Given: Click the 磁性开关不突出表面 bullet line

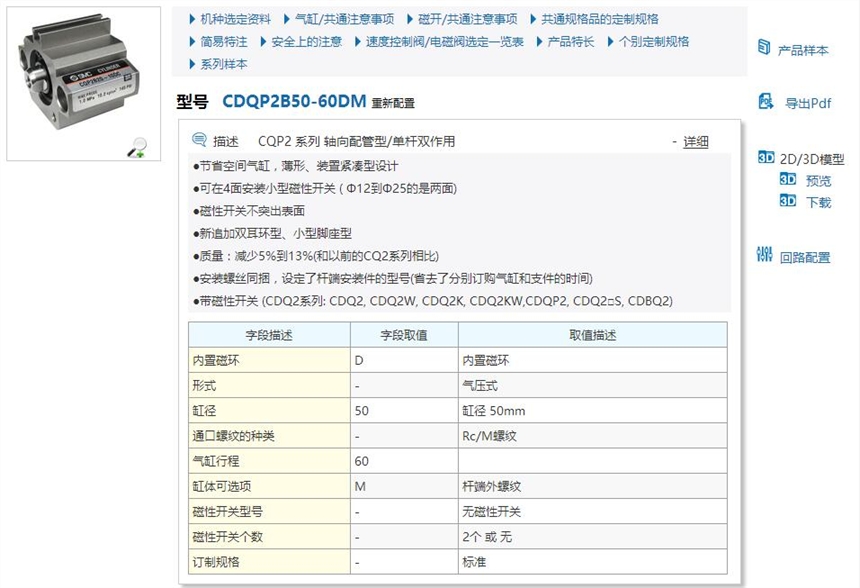Looking at the screenshot, I should (x=249, y=211).
